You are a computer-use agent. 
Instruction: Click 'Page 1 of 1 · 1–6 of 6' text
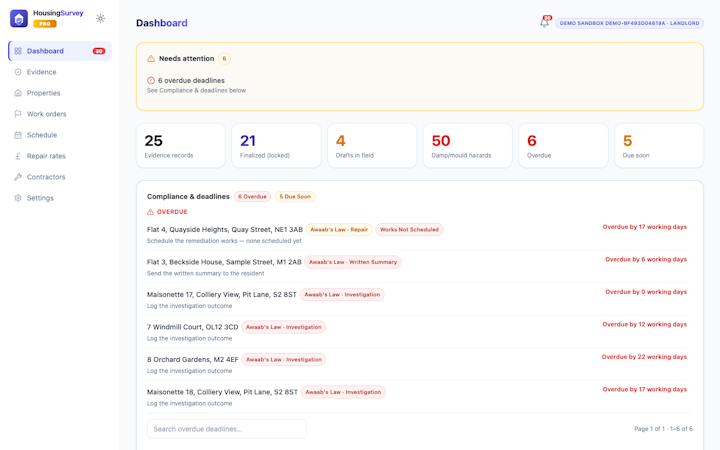click(x=664, y=429)
